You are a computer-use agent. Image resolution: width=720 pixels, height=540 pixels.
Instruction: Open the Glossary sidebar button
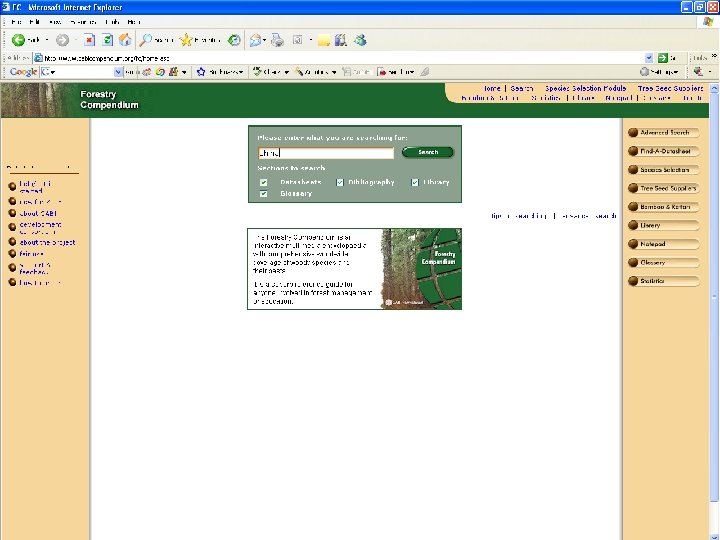tap(664, 263)
